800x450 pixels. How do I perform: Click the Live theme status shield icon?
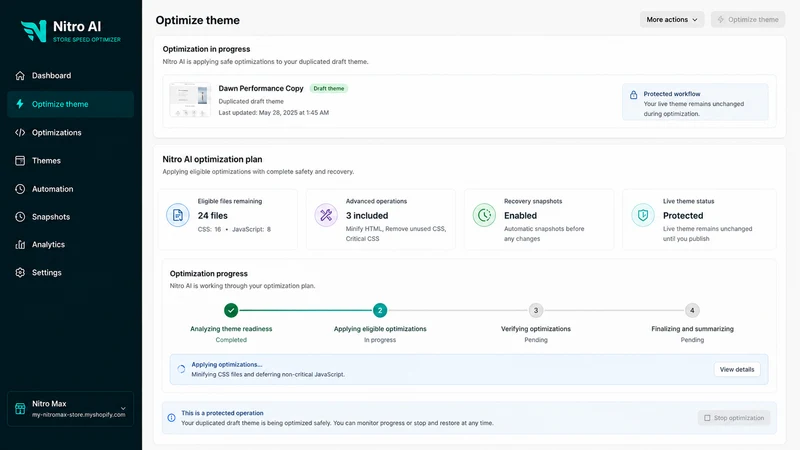(x=643, y=215)
